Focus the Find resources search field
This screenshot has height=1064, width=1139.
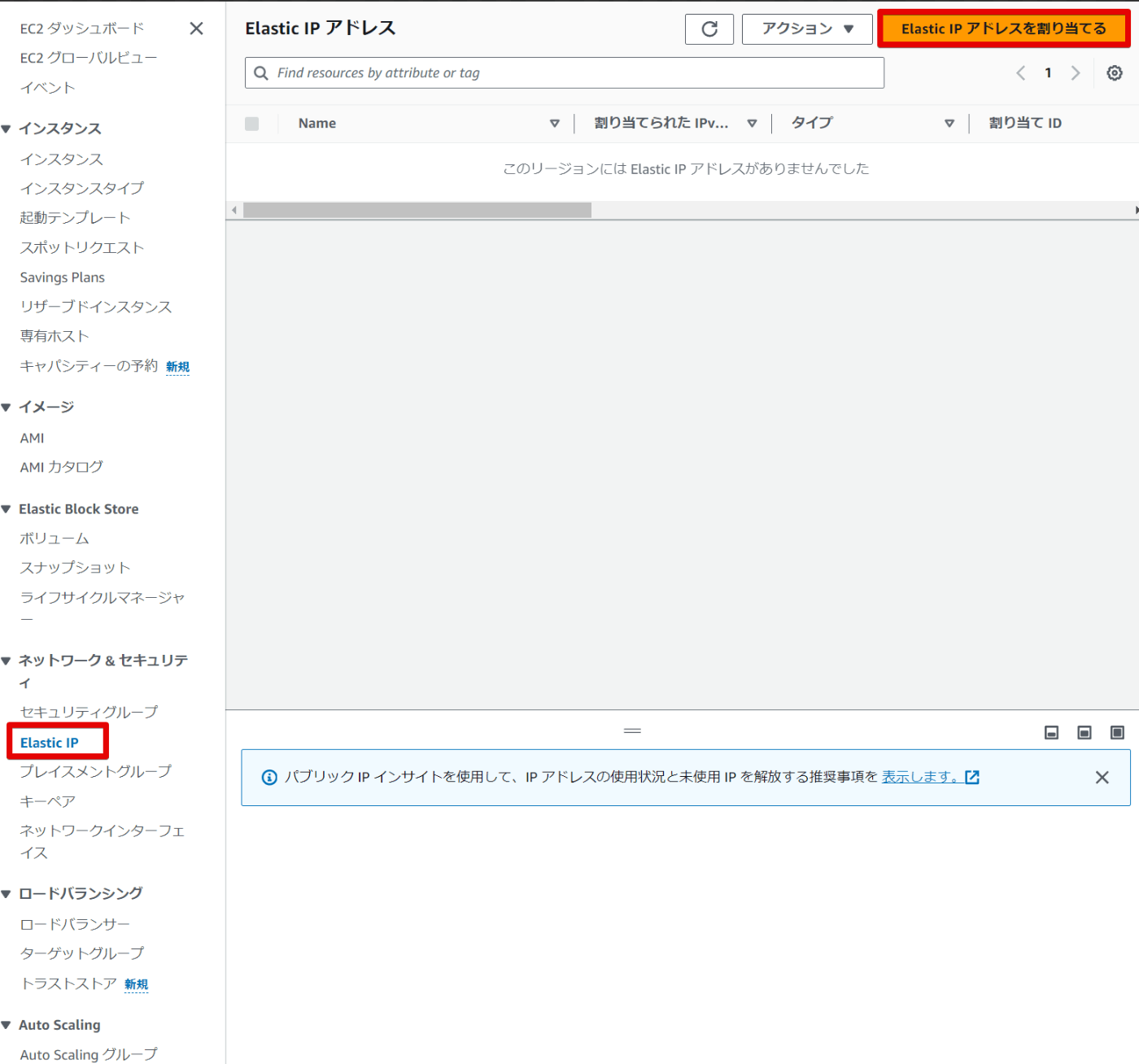coord(565,73)
